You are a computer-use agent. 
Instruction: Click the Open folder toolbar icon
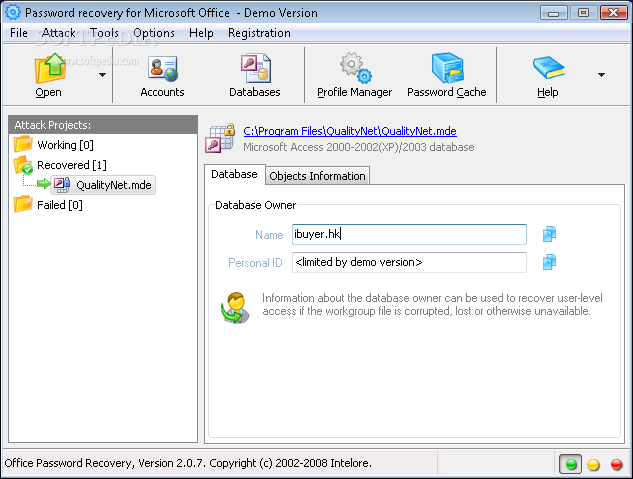(x=49, y=69)
